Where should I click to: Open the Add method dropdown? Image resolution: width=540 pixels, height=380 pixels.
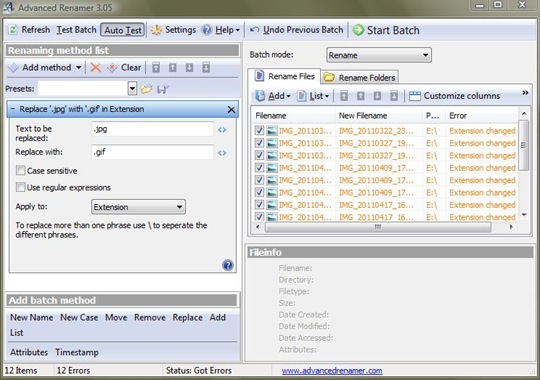click(79, 68)
